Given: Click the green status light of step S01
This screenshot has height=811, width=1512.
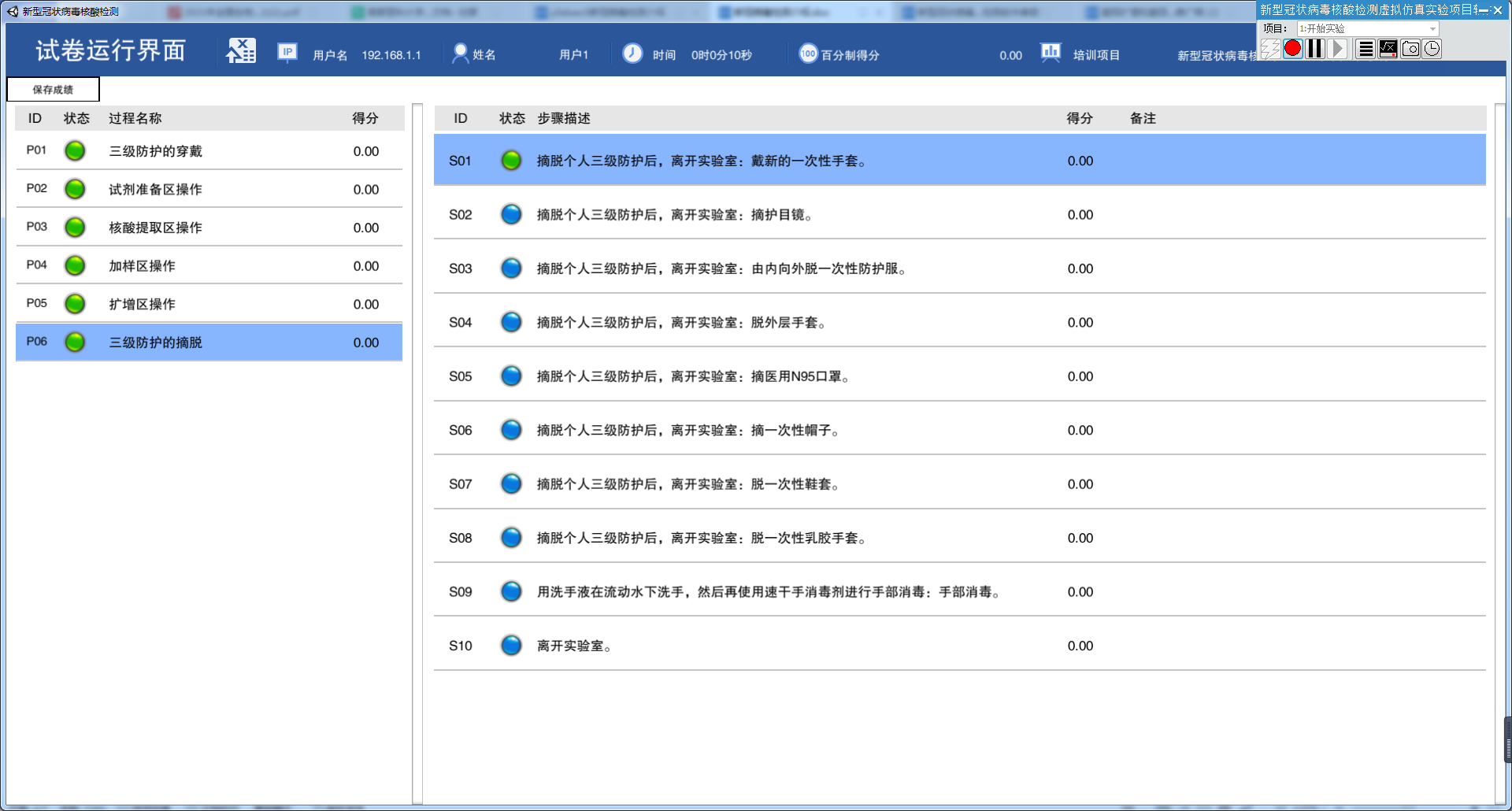Looking at the screenshot, I should click(x=511, y=161).
